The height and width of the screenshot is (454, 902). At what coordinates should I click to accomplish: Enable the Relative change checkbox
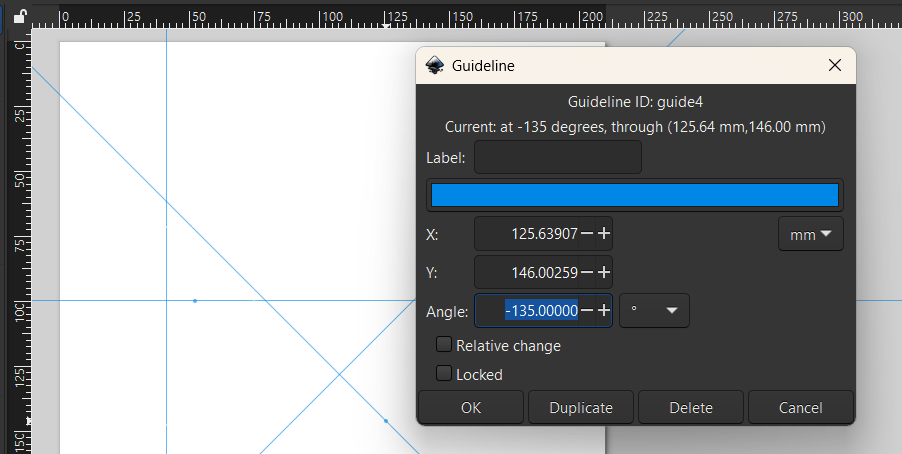[x=444, y=345]
